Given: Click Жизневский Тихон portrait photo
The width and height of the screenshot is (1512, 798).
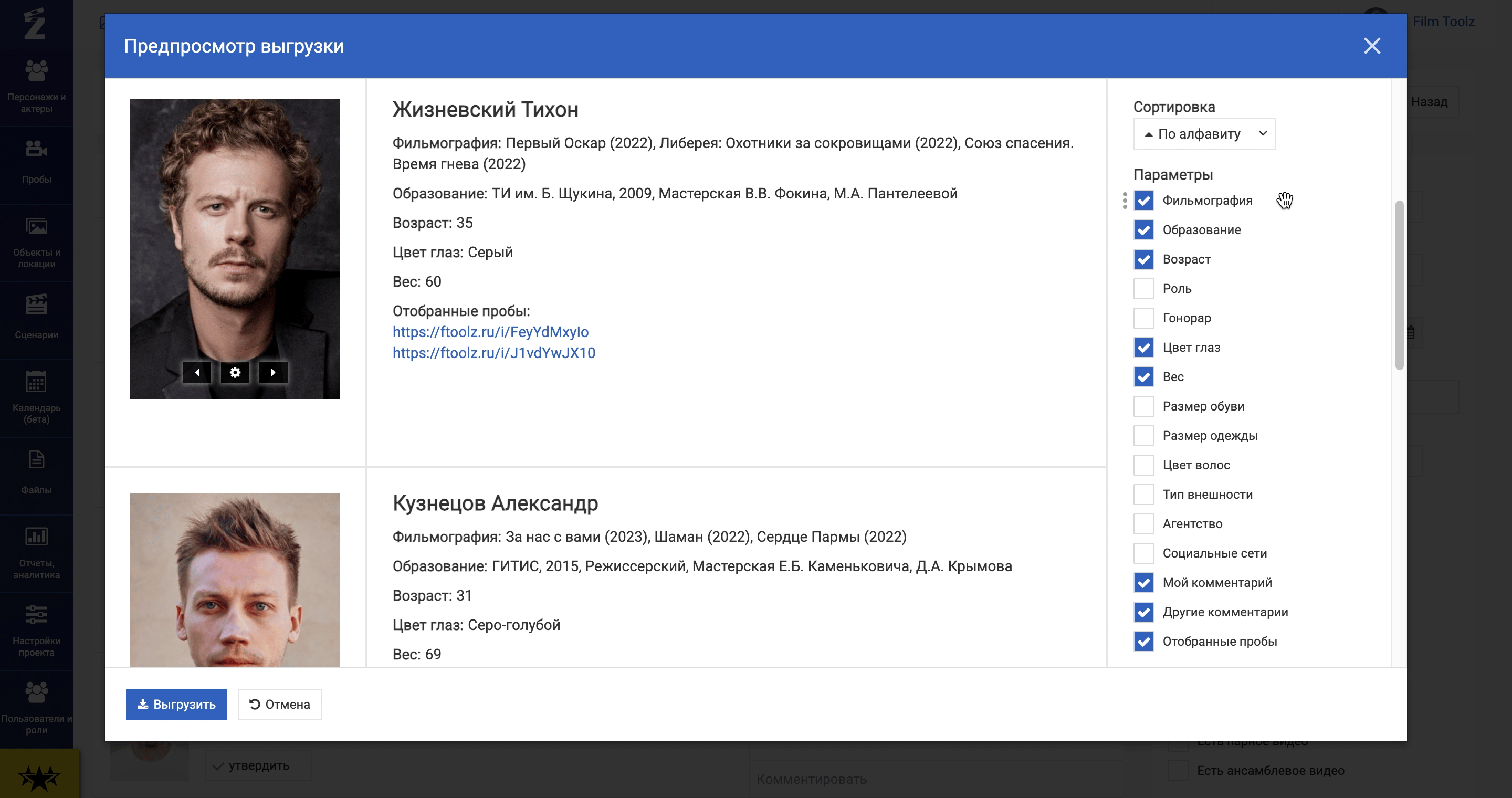Looking at the screenshot, I should pos(235,249).
